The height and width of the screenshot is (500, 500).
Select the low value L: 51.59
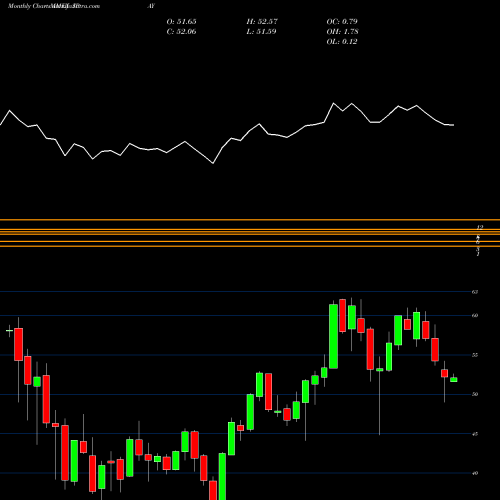262,31
